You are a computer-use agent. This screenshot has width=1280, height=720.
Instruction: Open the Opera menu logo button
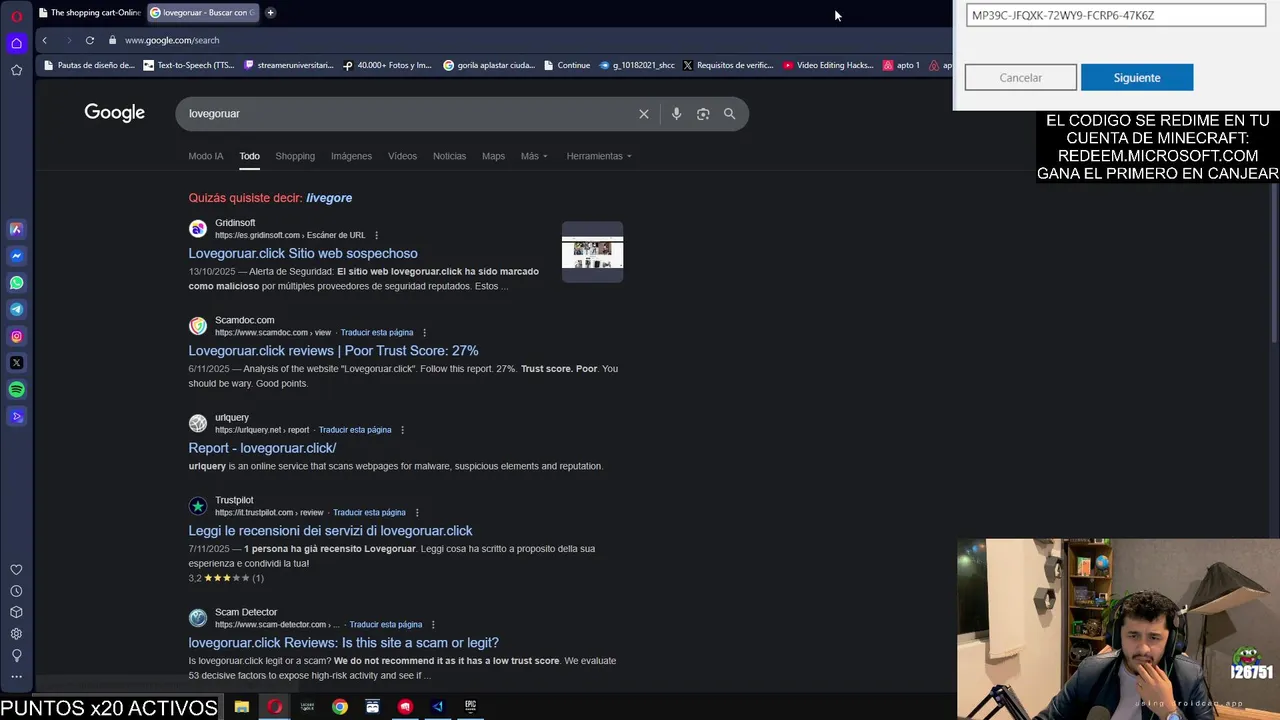point(16,15)
